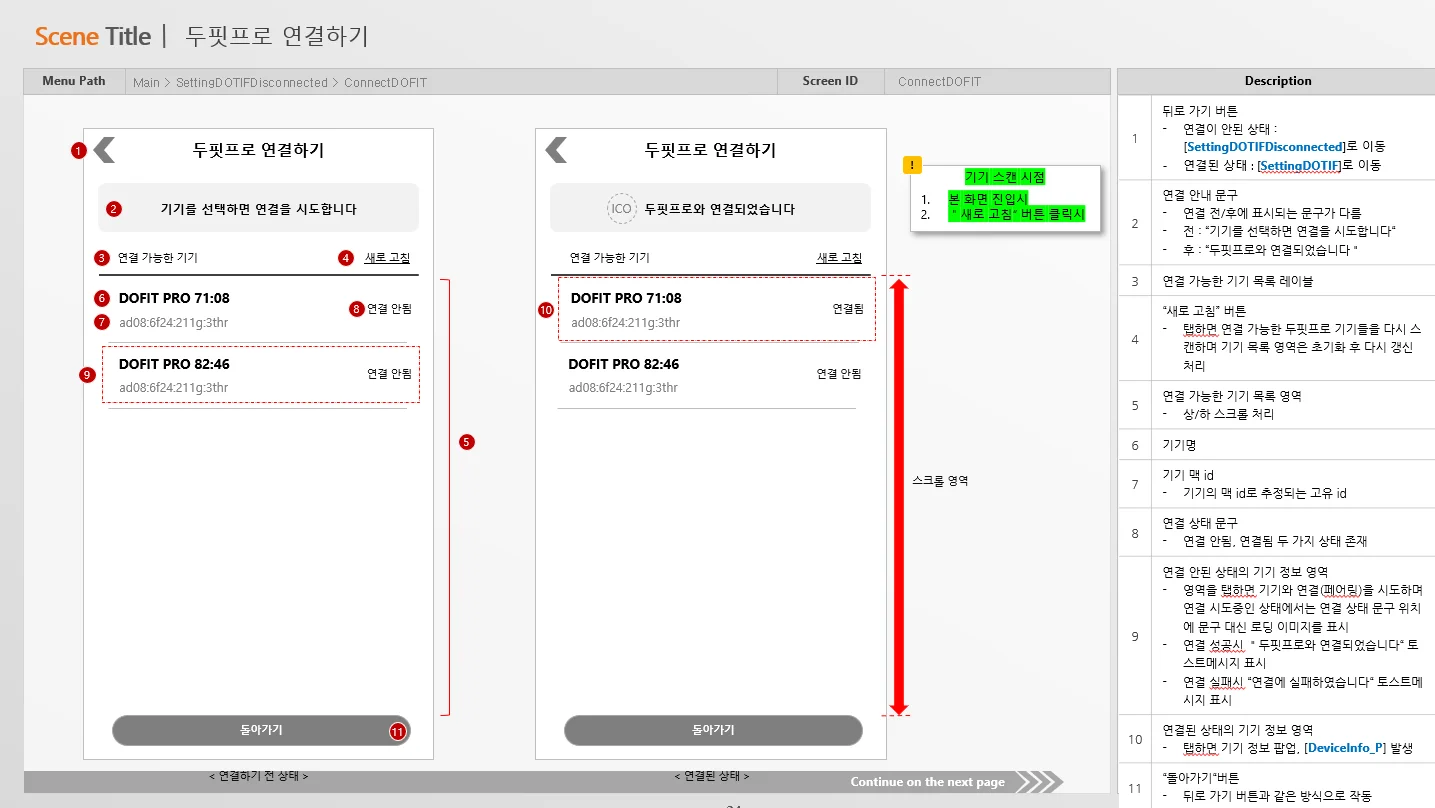Tap the back arrow in the left phone mockup
1435x808 pixels.
coord(105,150)
